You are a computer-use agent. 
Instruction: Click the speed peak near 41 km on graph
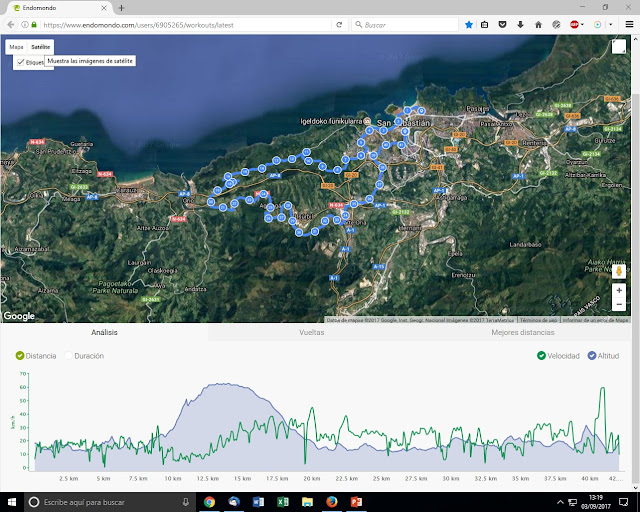coord(602,388)
